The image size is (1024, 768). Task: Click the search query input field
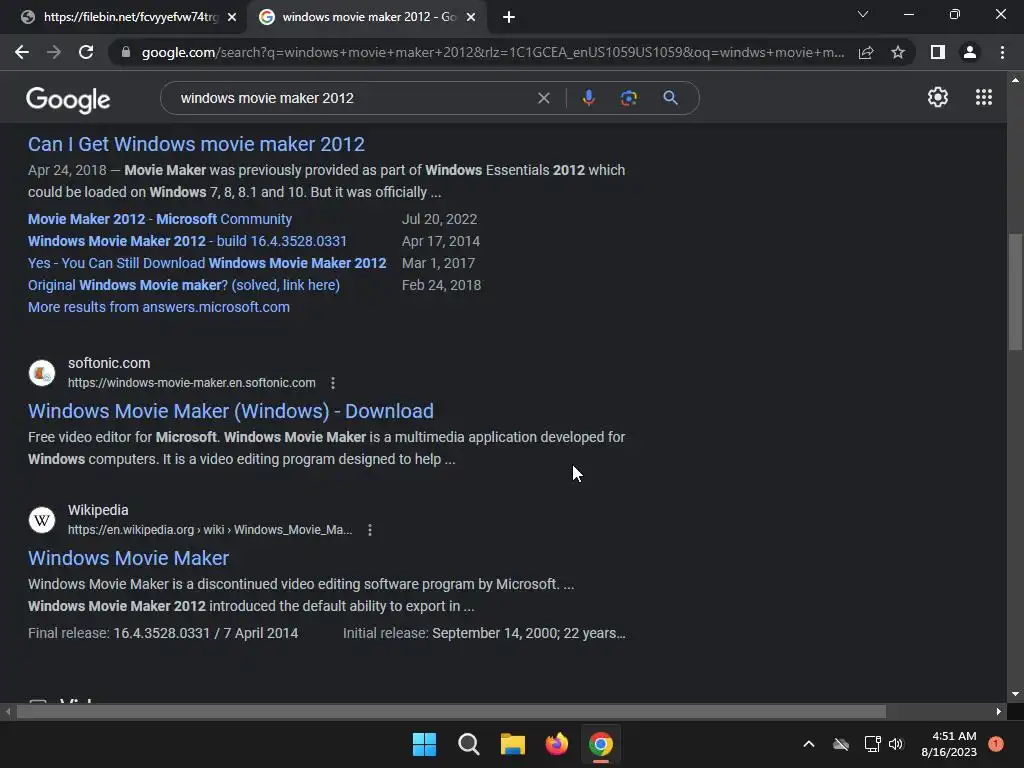353,98
